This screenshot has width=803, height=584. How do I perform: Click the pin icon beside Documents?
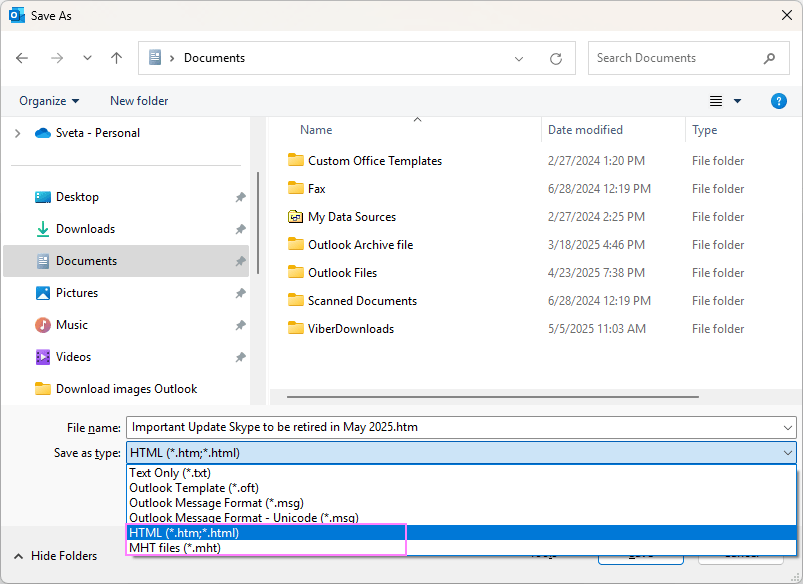(240, 261)
